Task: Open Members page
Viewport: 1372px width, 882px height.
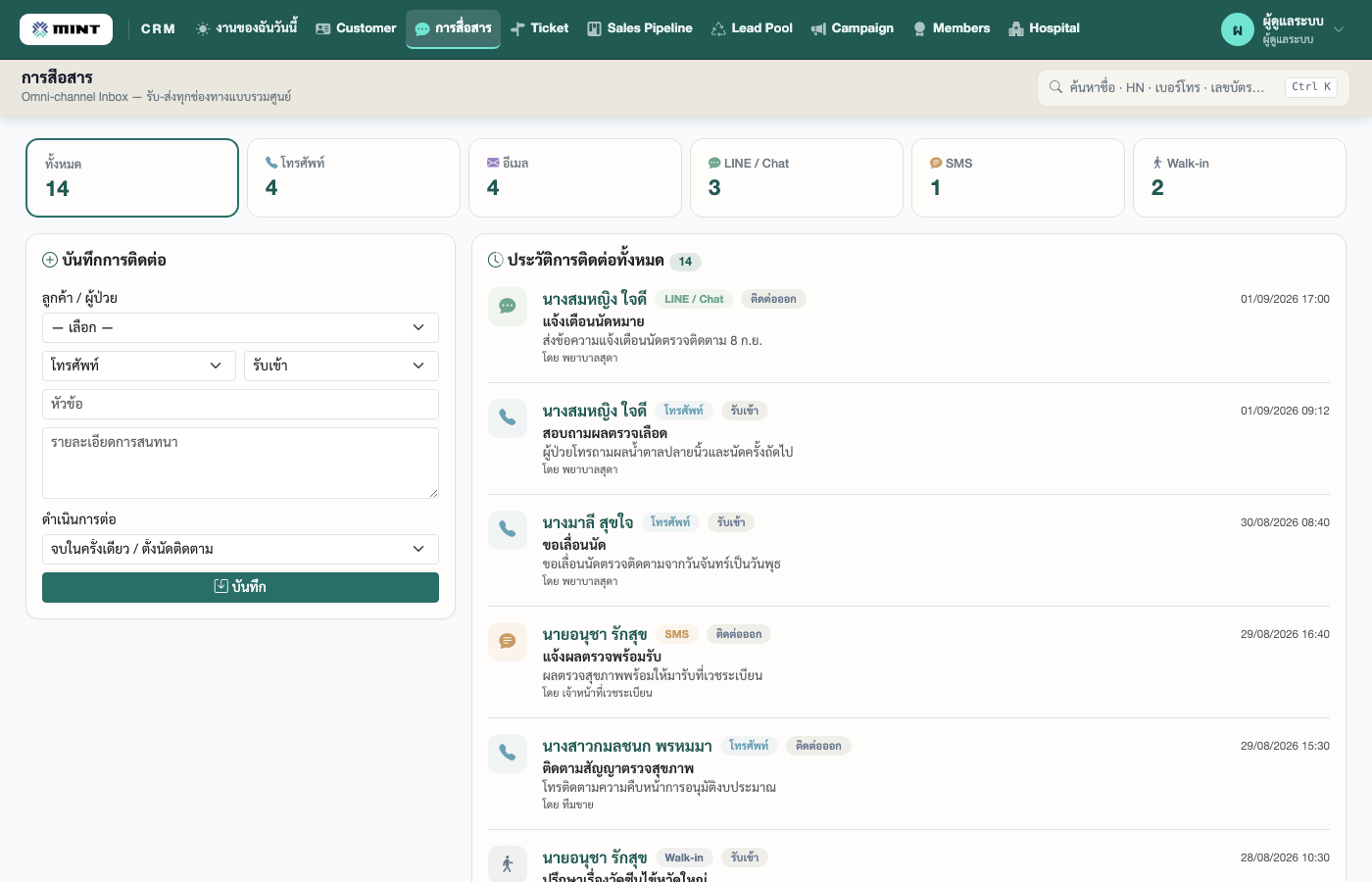Action: 951,28
